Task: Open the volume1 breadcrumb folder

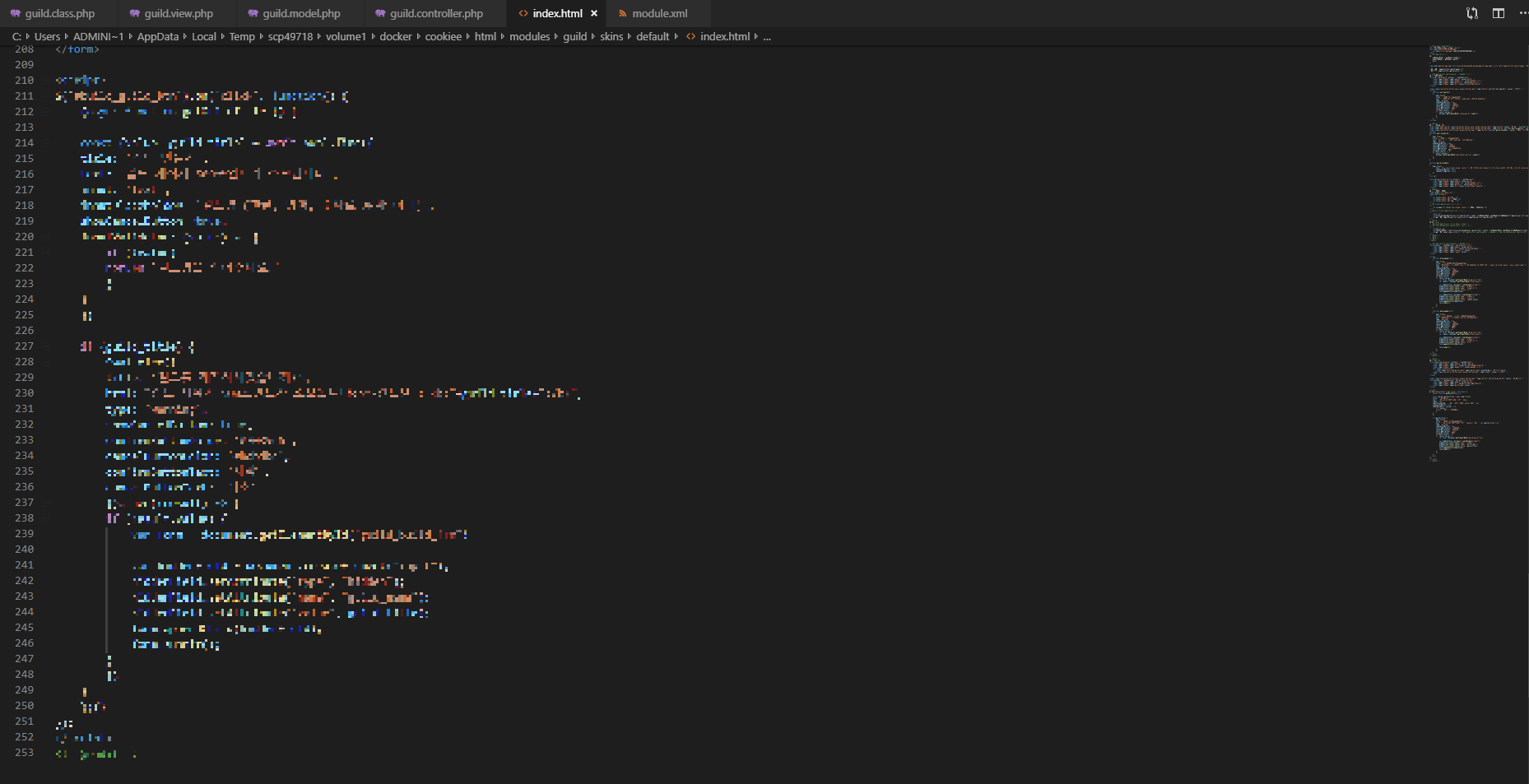Action: (346, 36)
